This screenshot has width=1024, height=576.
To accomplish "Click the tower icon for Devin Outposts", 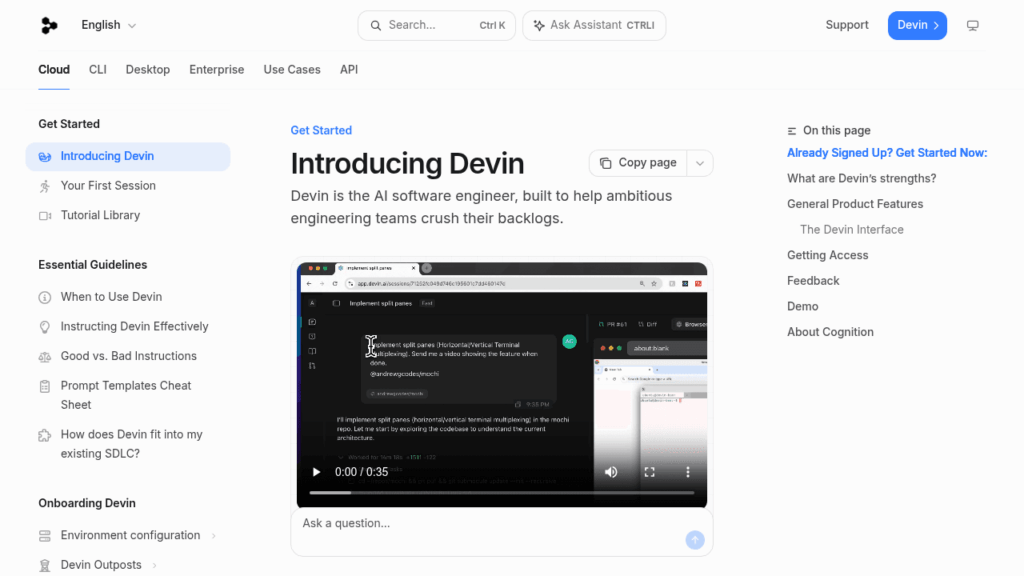I will coord(44,565).
